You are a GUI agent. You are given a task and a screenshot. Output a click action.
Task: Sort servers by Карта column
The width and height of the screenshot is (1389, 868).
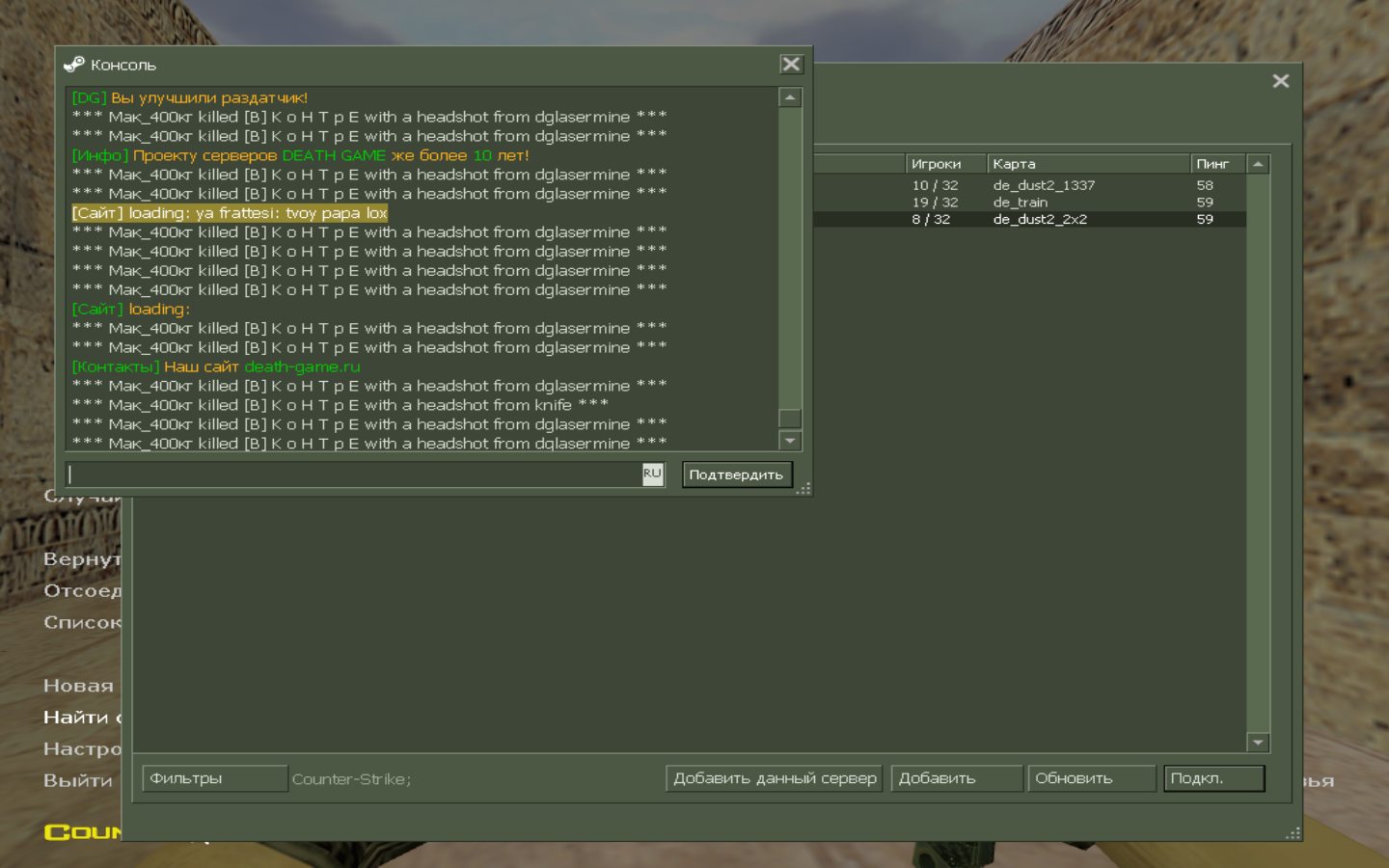[1087, 164]
